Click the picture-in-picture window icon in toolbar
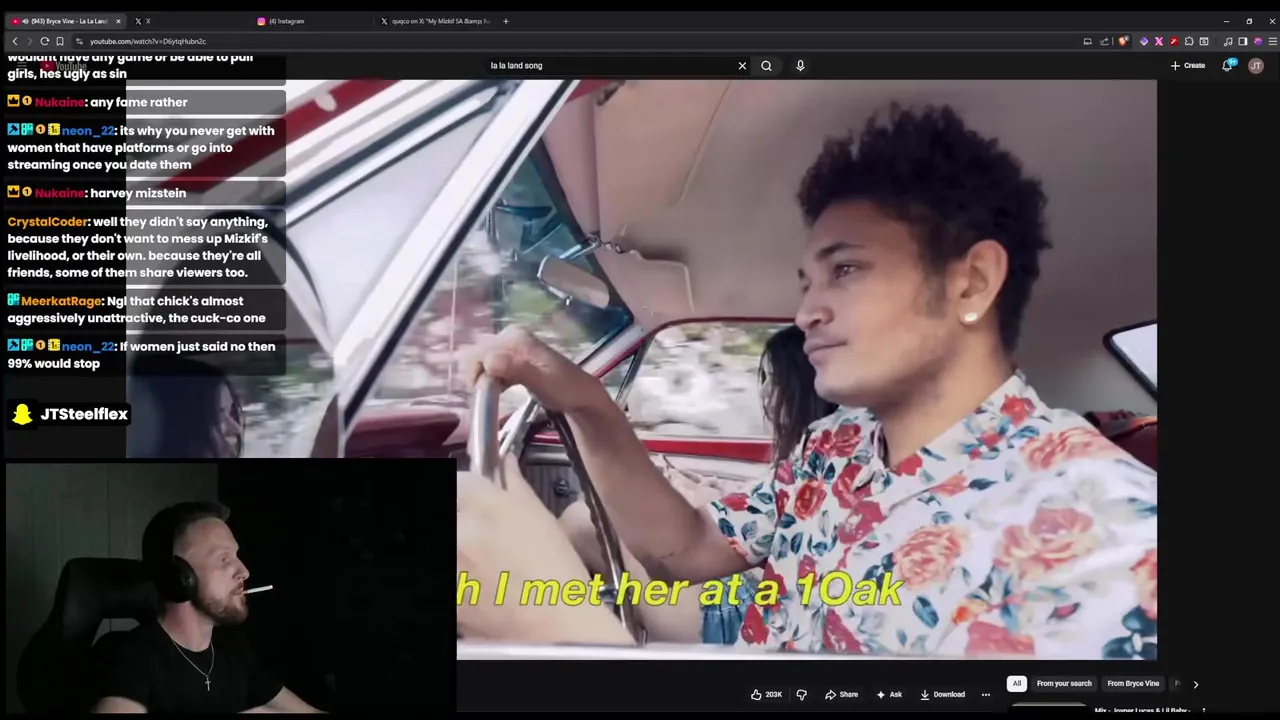The height and width of the screenshot is (720, 1280). click(x=1203, y=41)
